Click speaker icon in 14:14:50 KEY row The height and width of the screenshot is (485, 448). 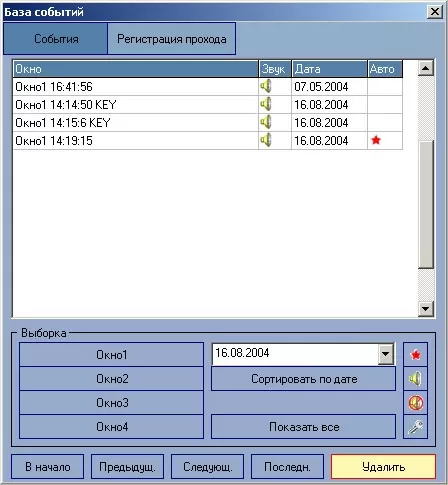pyautogui.click(x=266, y=104)
